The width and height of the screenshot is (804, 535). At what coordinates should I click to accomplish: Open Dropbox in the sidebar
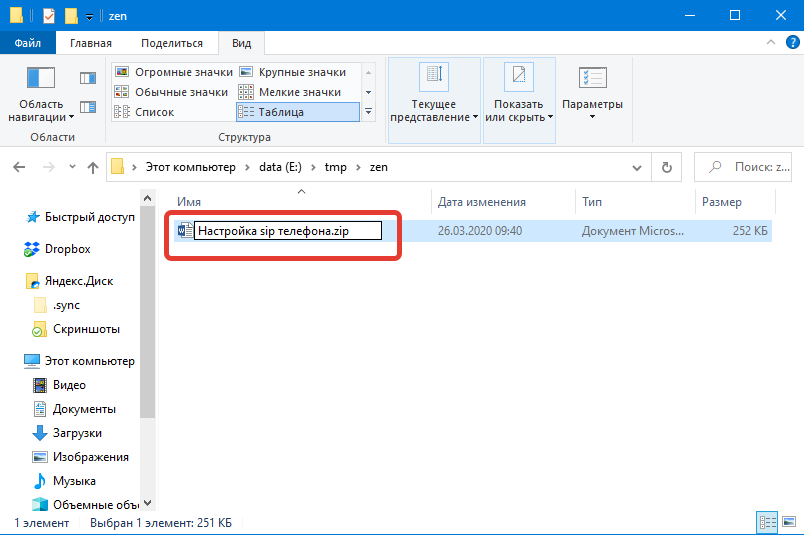click(x=57, y=249)
